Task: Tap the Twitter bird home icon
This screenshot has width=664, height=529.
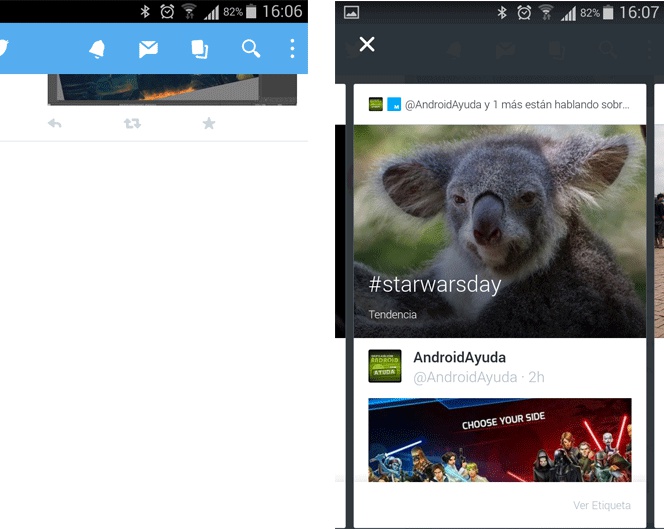Action: pyautogui.click(x=3, y=48)
